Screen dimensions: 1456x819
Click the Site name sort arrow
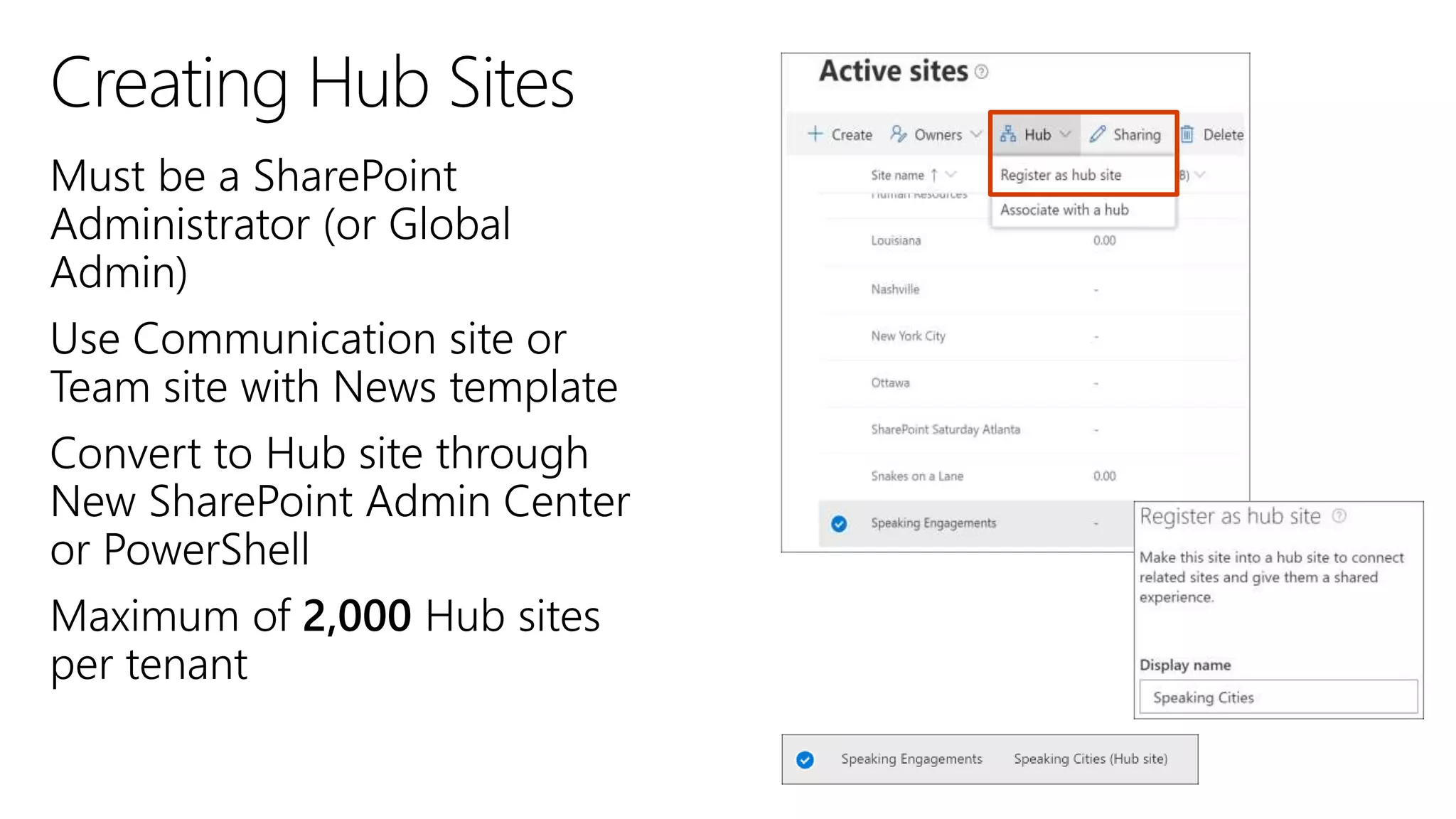point(934,175)
